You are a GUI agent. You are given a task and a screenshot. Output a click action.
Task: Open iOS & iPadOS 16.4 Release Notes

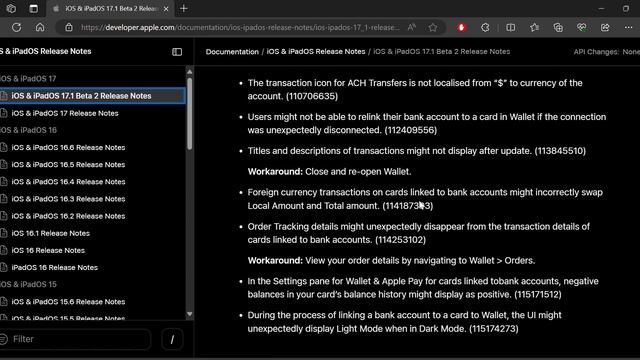68,182
